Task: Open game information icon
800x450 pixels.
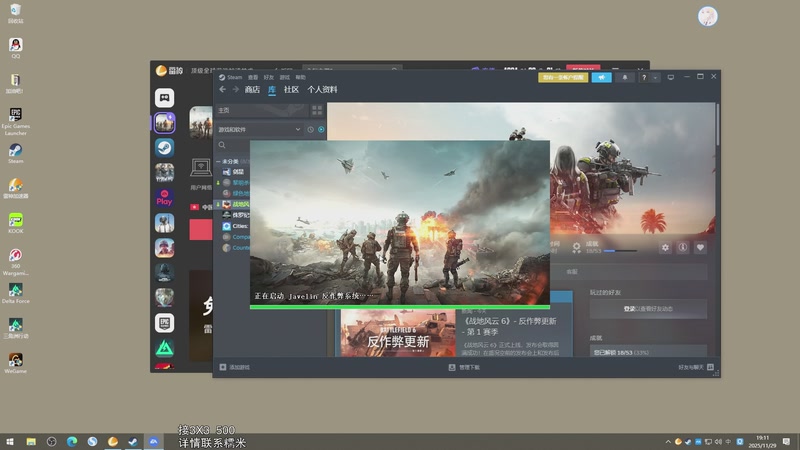Action: (683, 247)
